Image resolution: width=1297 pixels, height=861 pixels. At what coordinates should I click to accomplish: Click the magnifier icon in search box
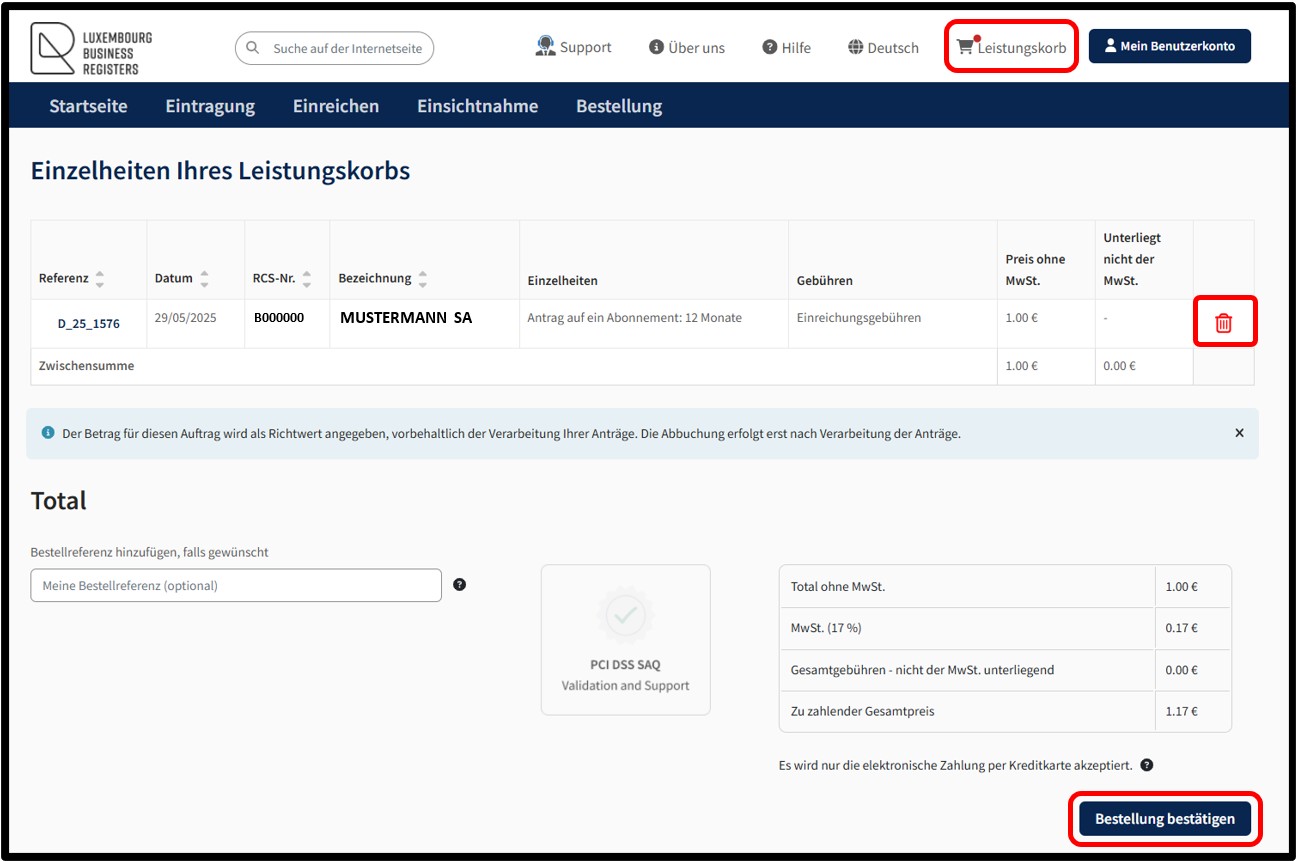pyautogui.click(x=253, y=48)
